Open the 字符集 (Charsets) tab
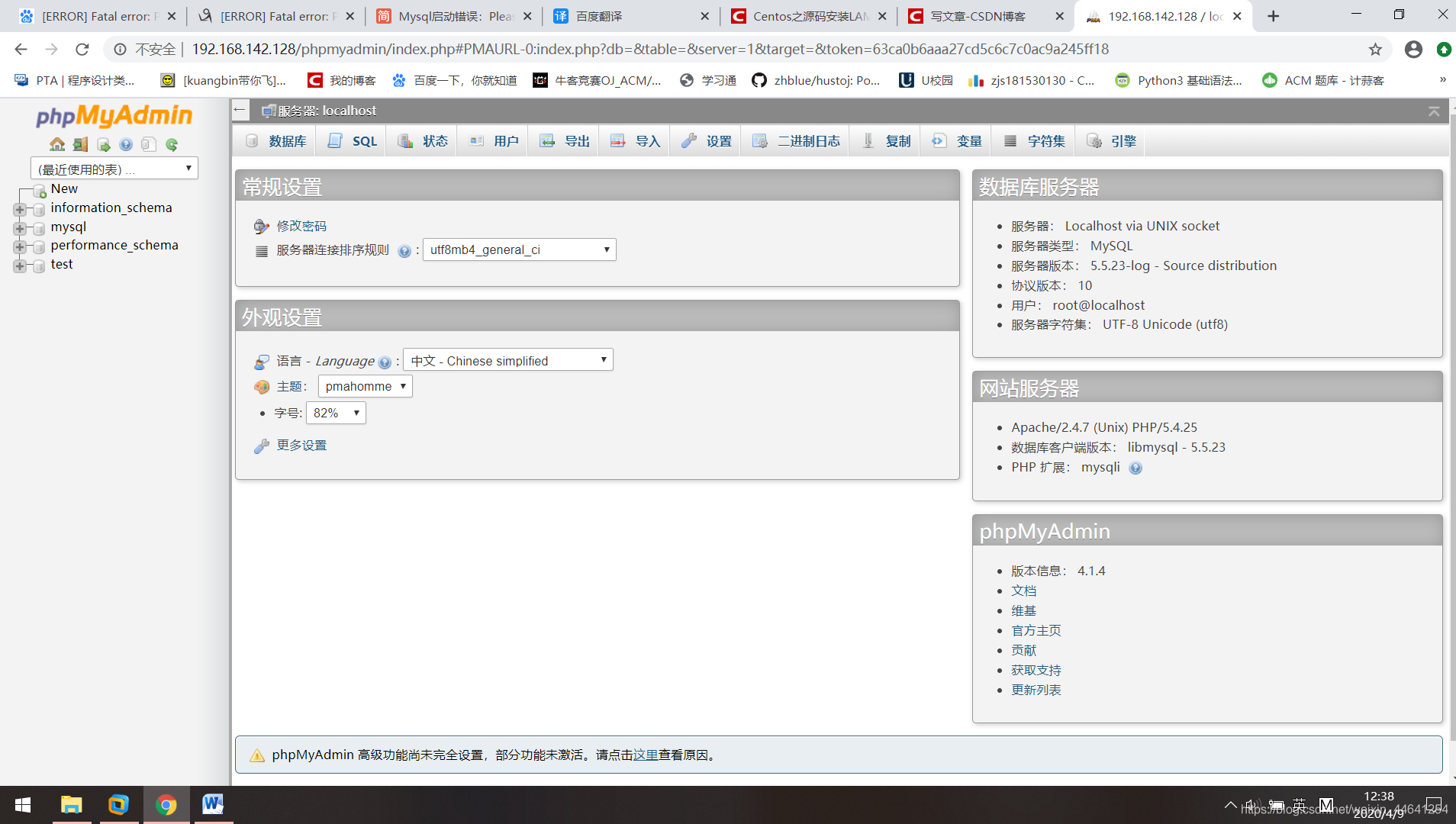 tap(1034, 141)
